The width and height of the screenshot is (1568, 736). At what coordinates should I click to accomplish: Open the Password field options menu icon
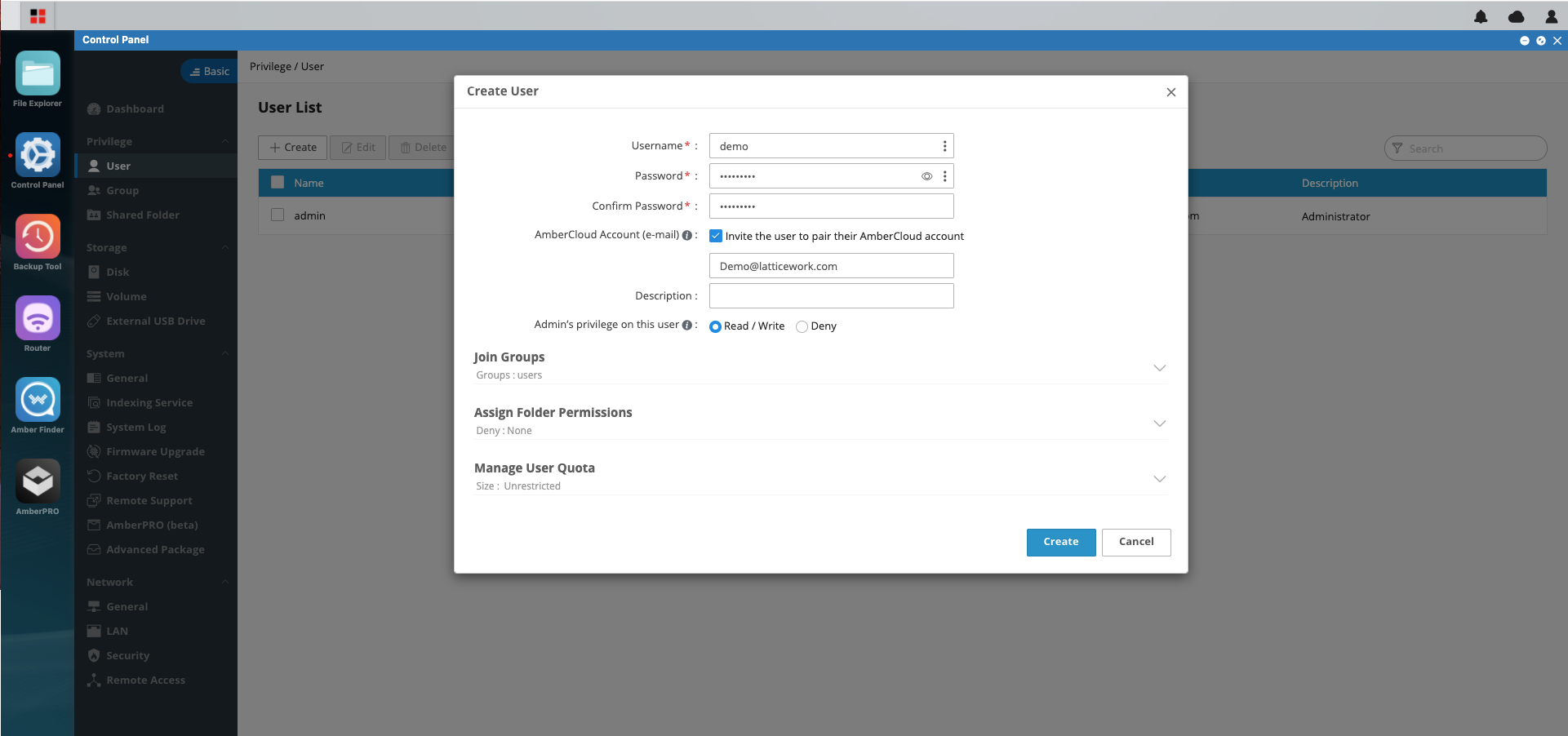[x=945, y=176]
